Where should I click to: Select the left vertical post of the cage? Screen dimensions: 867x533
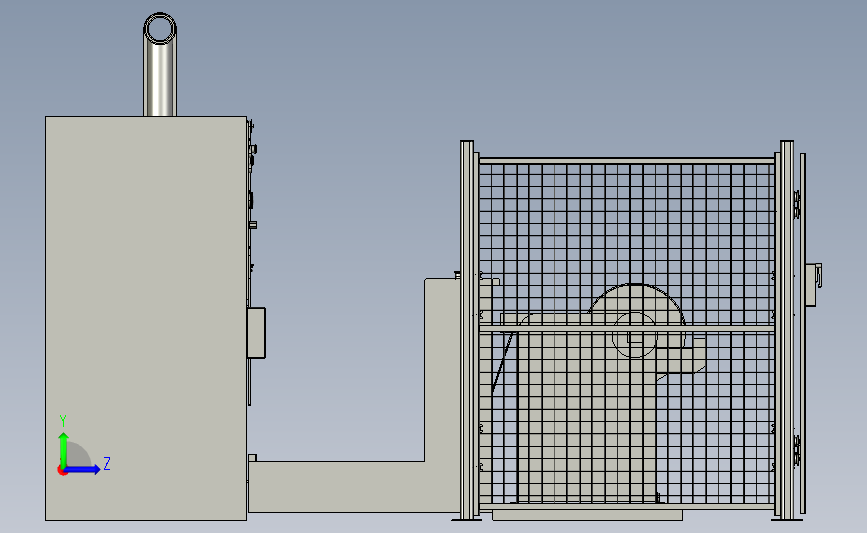tap(467, 330)
